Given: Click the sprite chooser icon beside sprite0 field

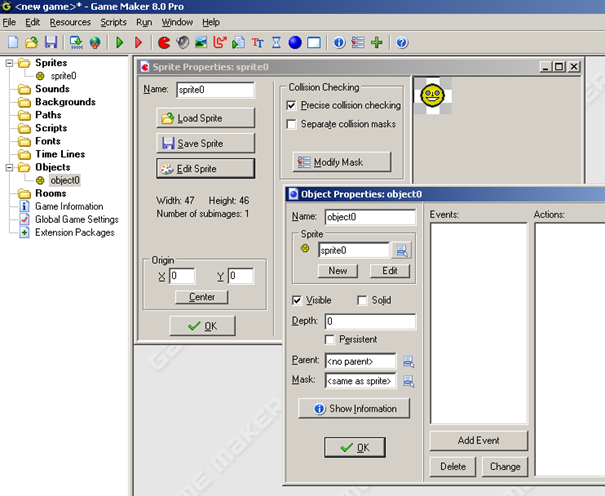Looking at the screenshot, I should (x=401, y=250).
